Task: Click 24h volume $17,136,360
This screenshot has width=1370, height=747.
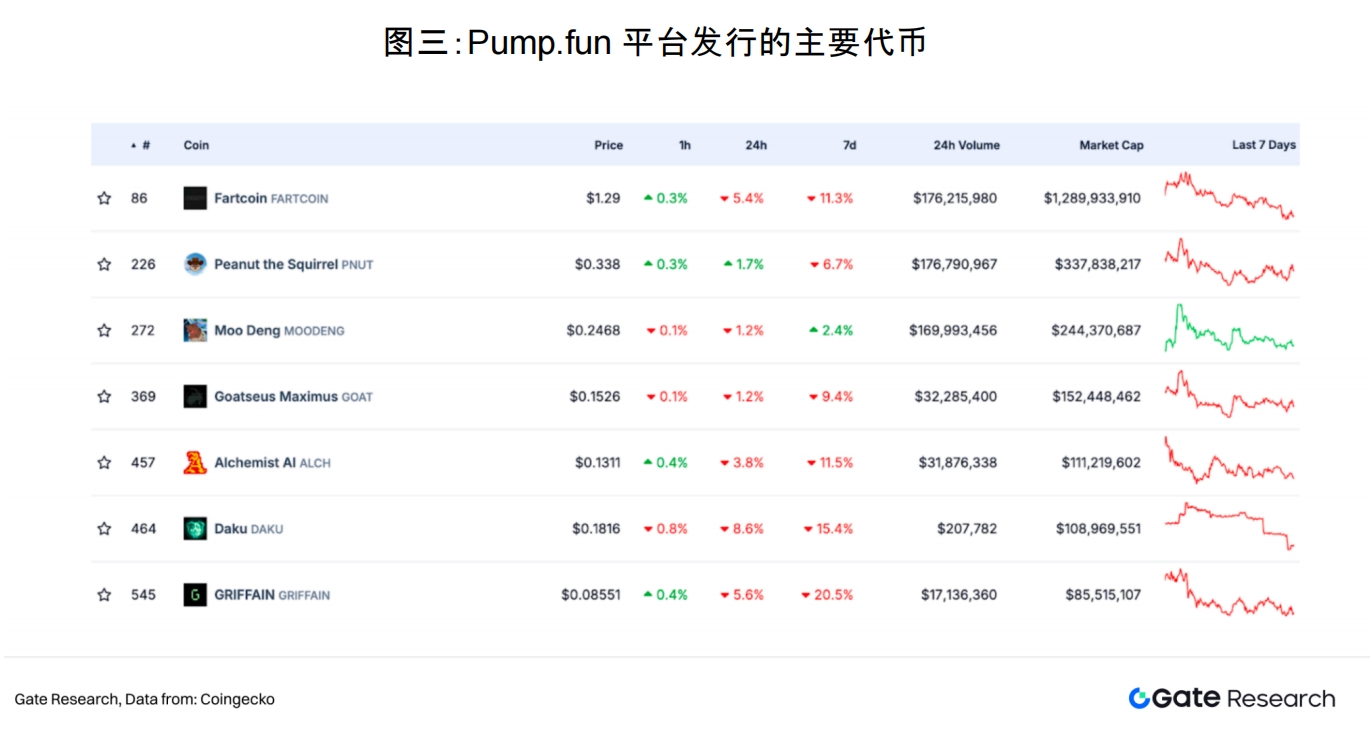Action: pyautogui.click(x=959, y=594)
